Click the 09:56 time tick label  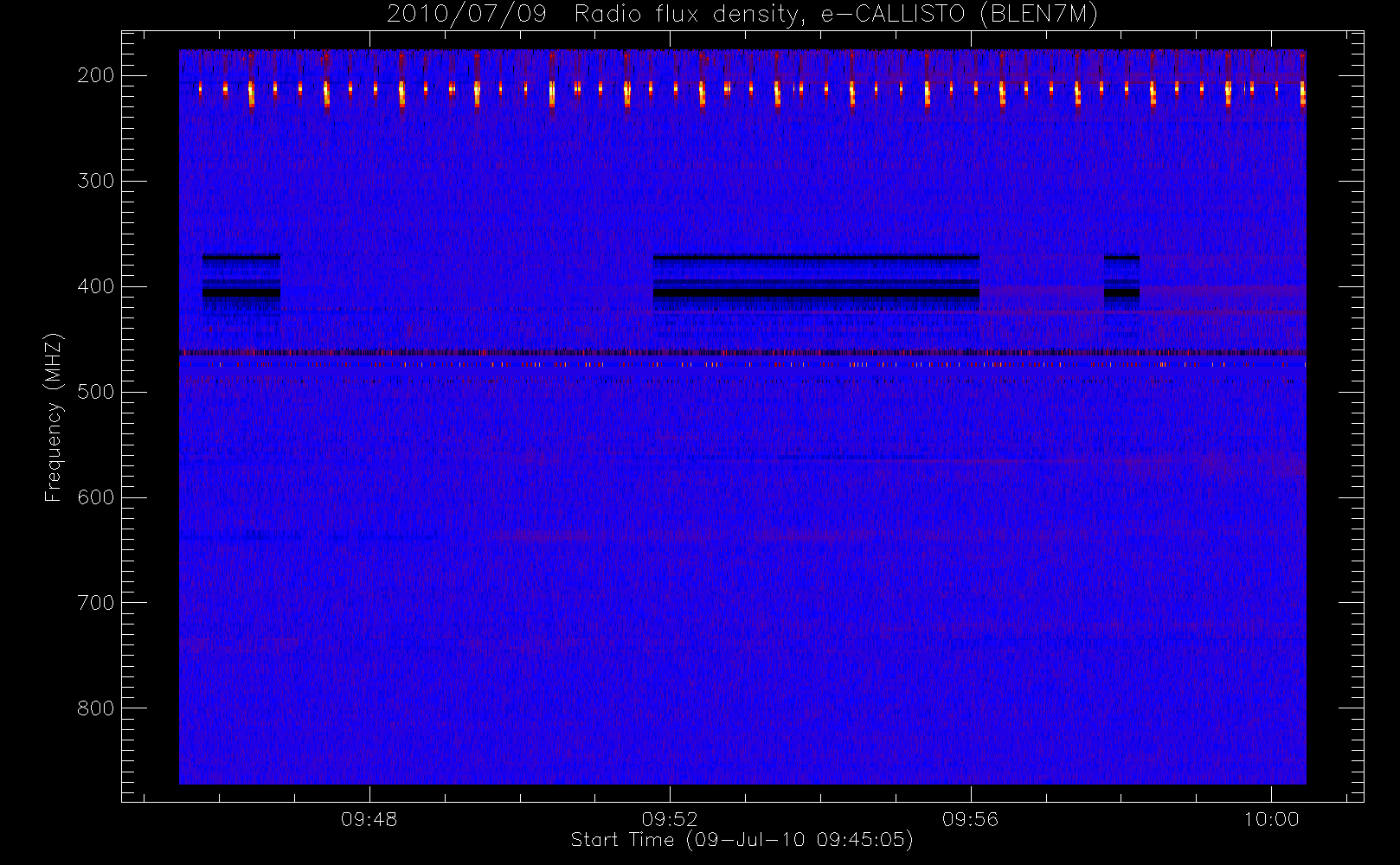tap(971, 819)
